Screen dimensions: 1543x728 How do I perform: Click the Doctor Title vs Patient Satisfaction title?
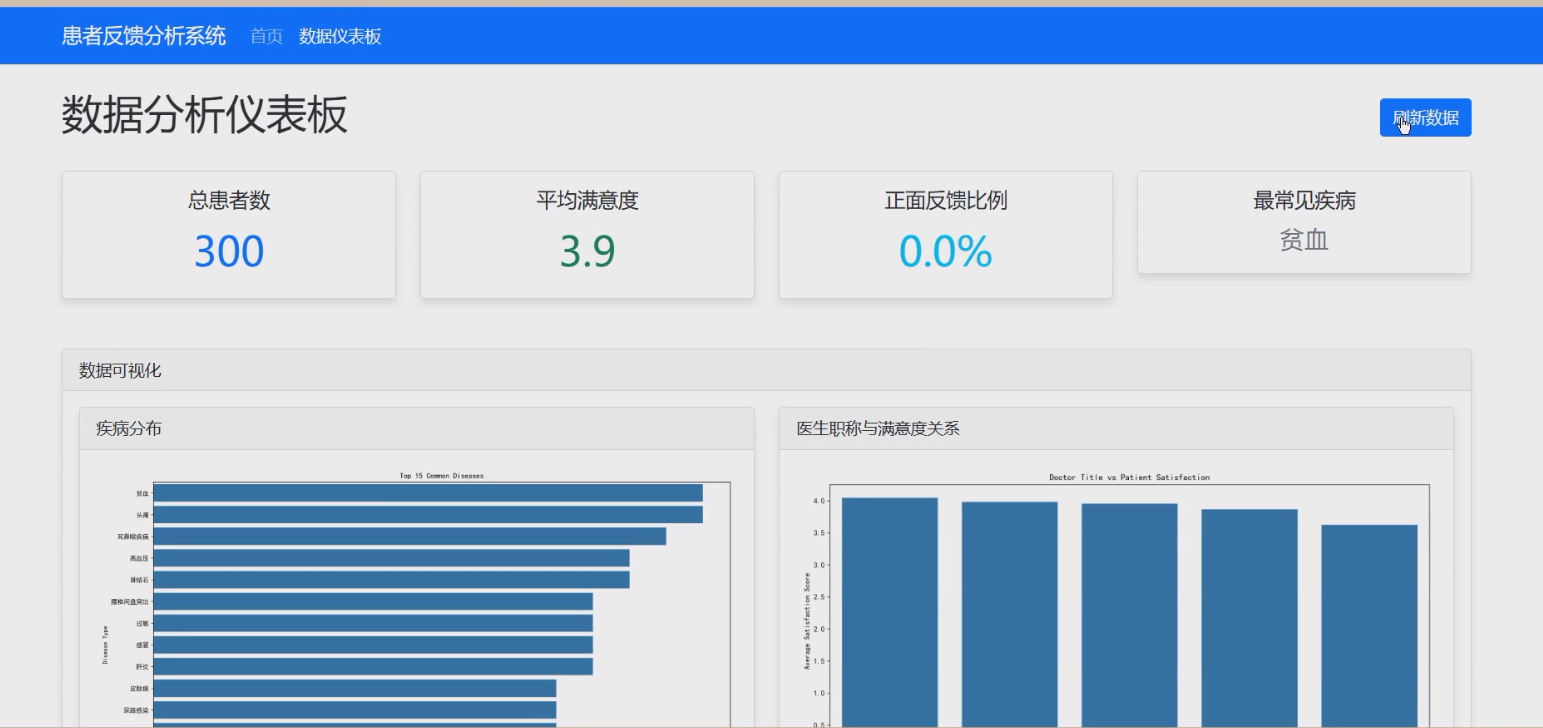1129,477
